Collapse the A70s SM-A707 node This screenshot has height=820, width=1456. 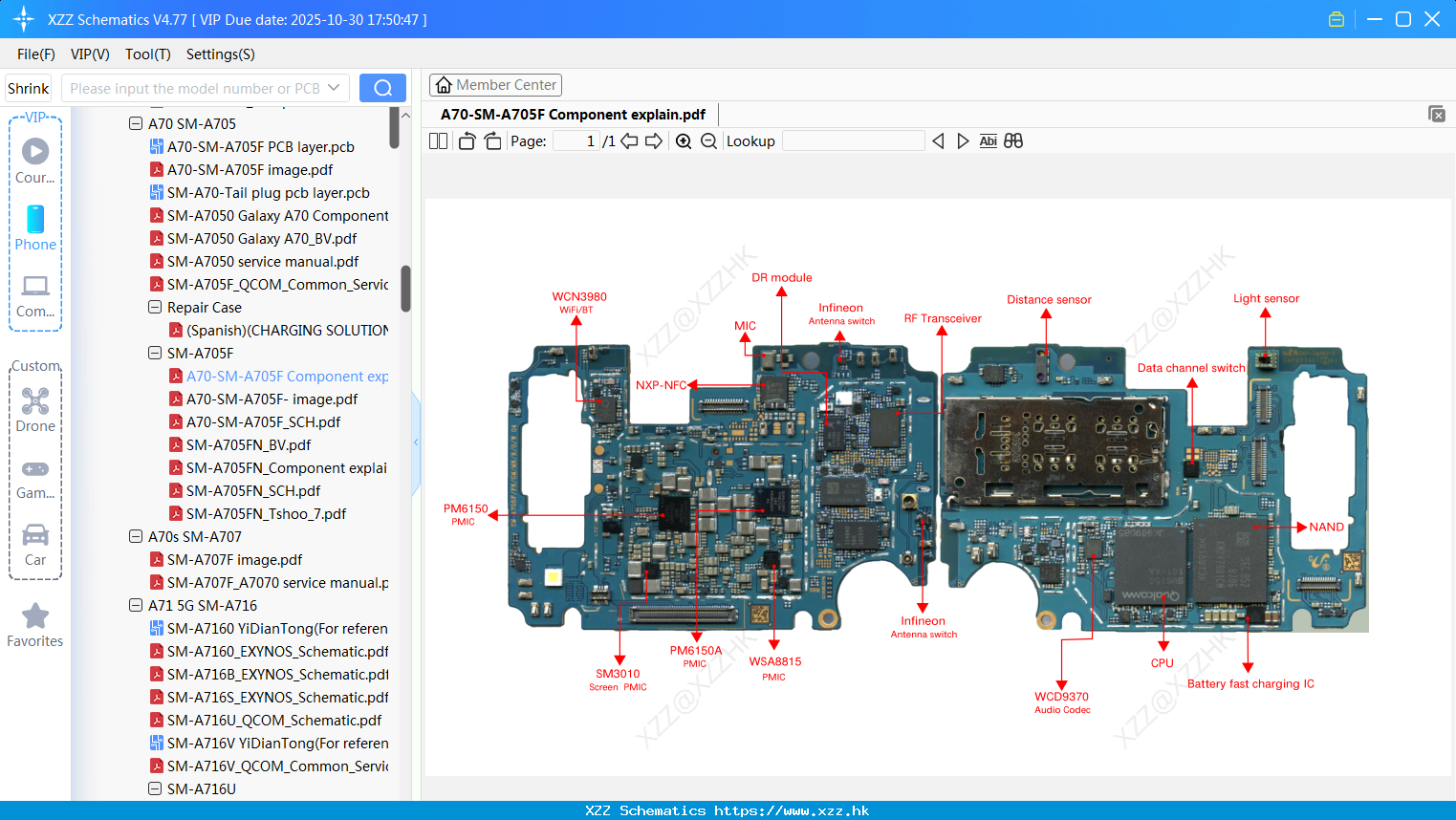click(136, 536)
